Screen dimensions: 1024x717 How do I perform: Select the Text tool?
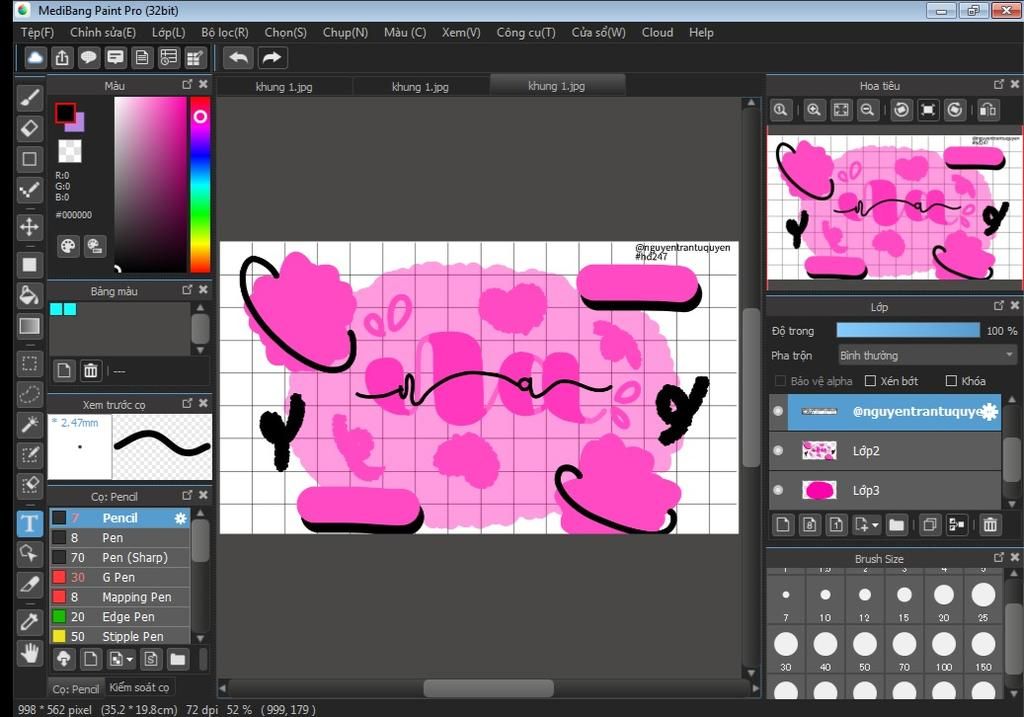tap(29, 523)
